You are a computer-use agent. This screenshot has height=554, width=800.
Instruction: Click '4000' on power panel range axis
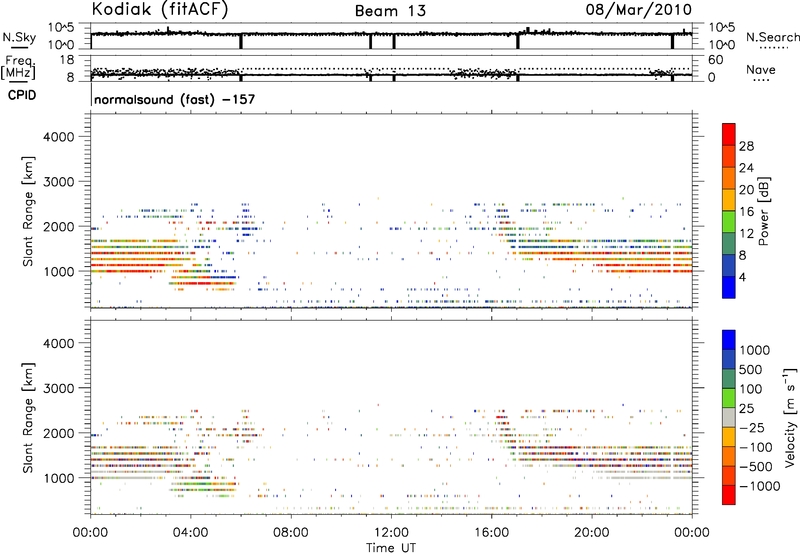pyautogui.click(x=59, y=137)
